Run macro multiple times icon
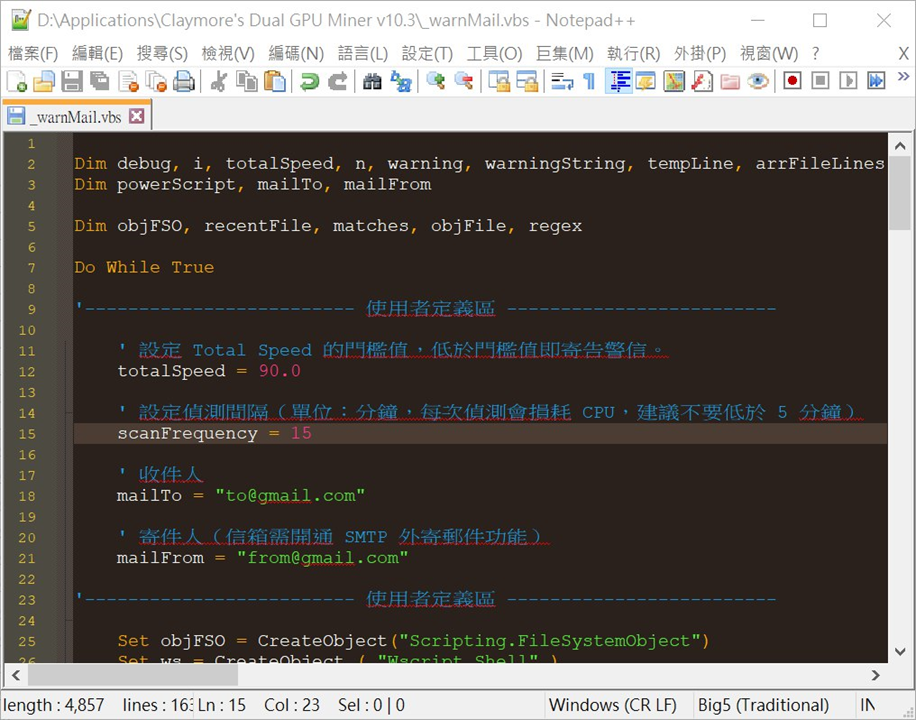 click(876, 81)
